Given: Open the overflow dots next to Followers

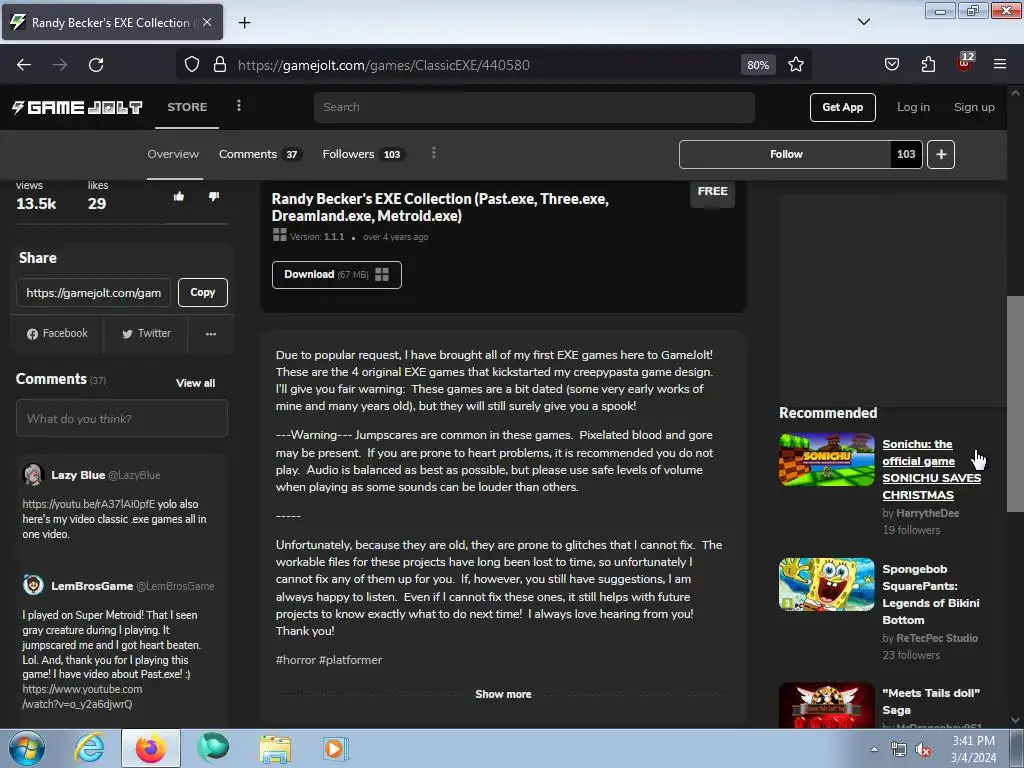Looking at the screenshot, I should [x=434, y=153].
